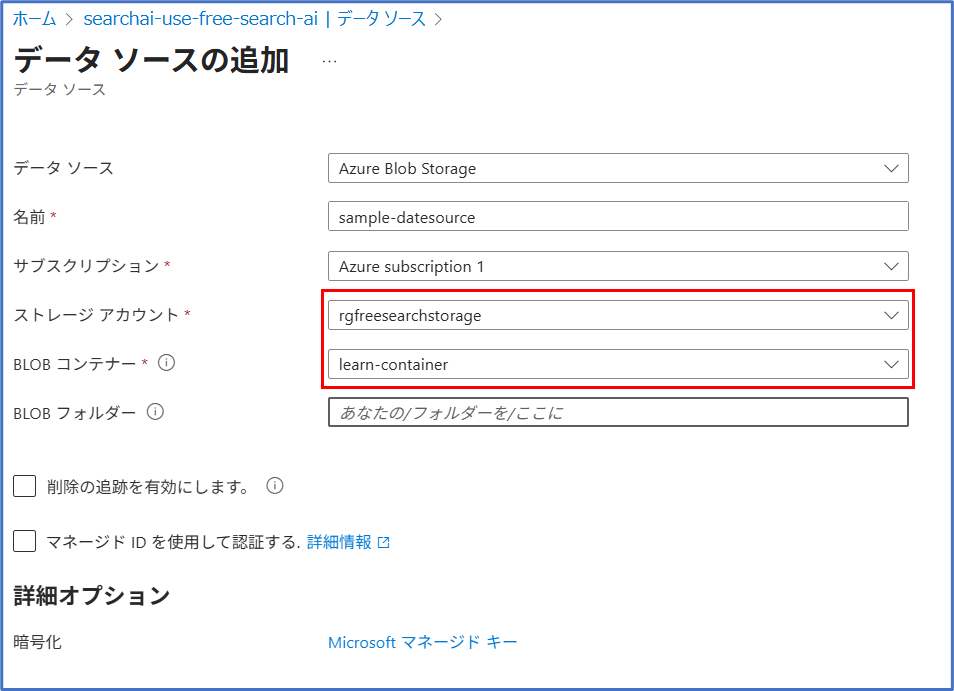954x691 pixels.
Task: Click the external link icon after 詳細情報
Action: [383, 542]
